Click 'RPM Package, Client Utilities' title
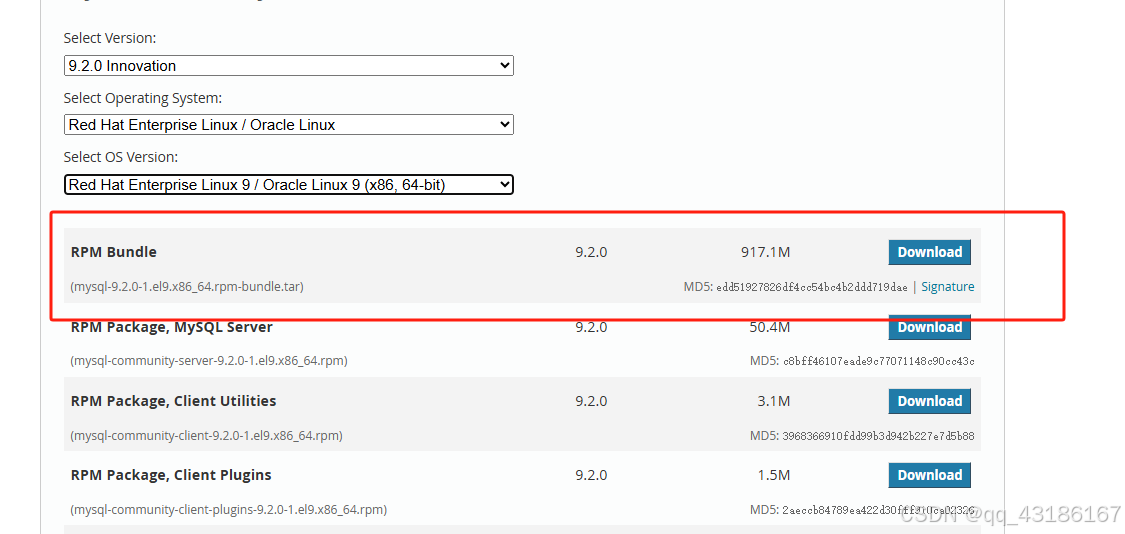 pyautogui.click(x=173, y=401)
